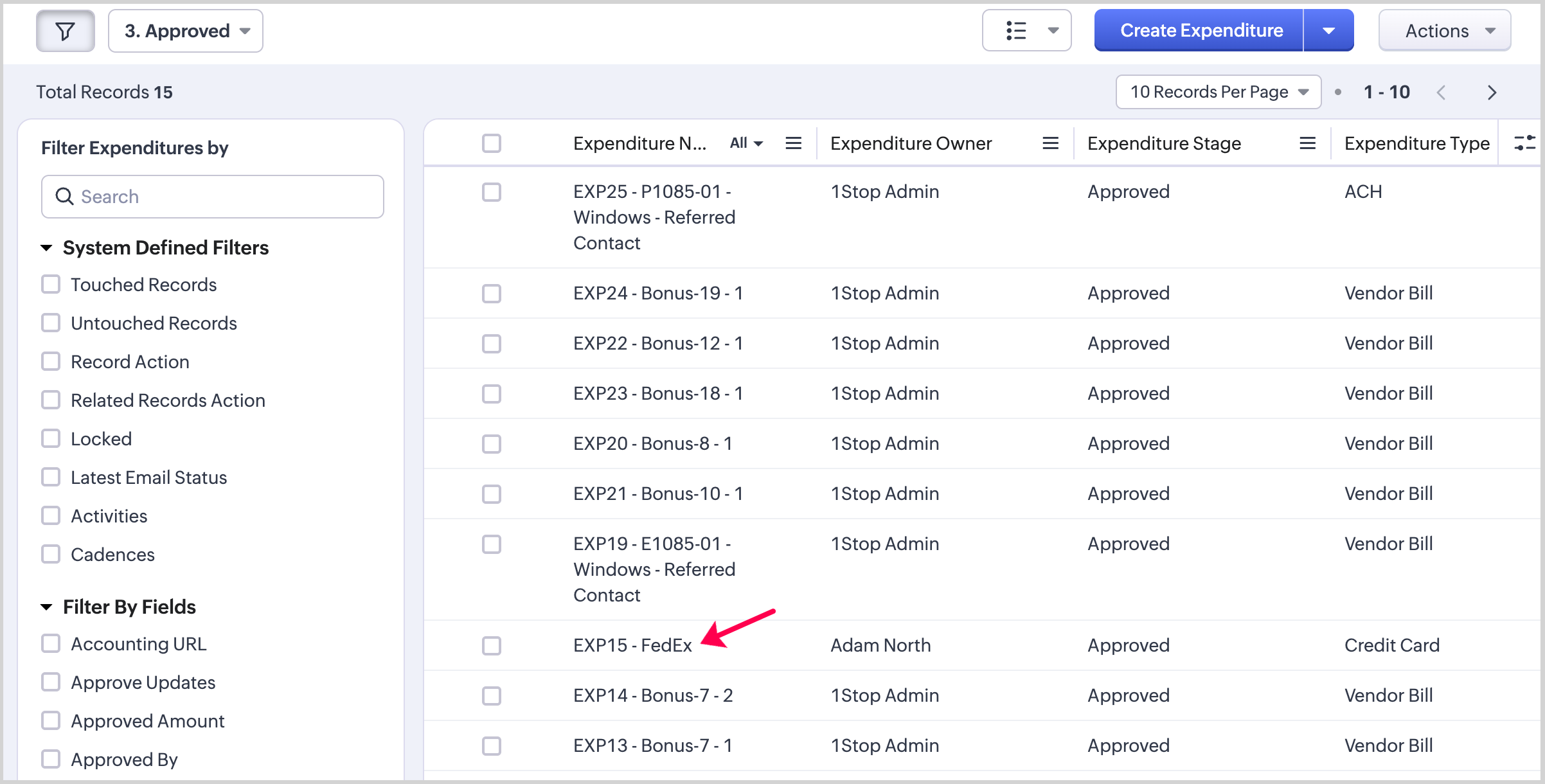Tick checkbox for EXP15 - FedEx row
The height and width of the screenshot is (784, 1545).
(x=492, y=645)
